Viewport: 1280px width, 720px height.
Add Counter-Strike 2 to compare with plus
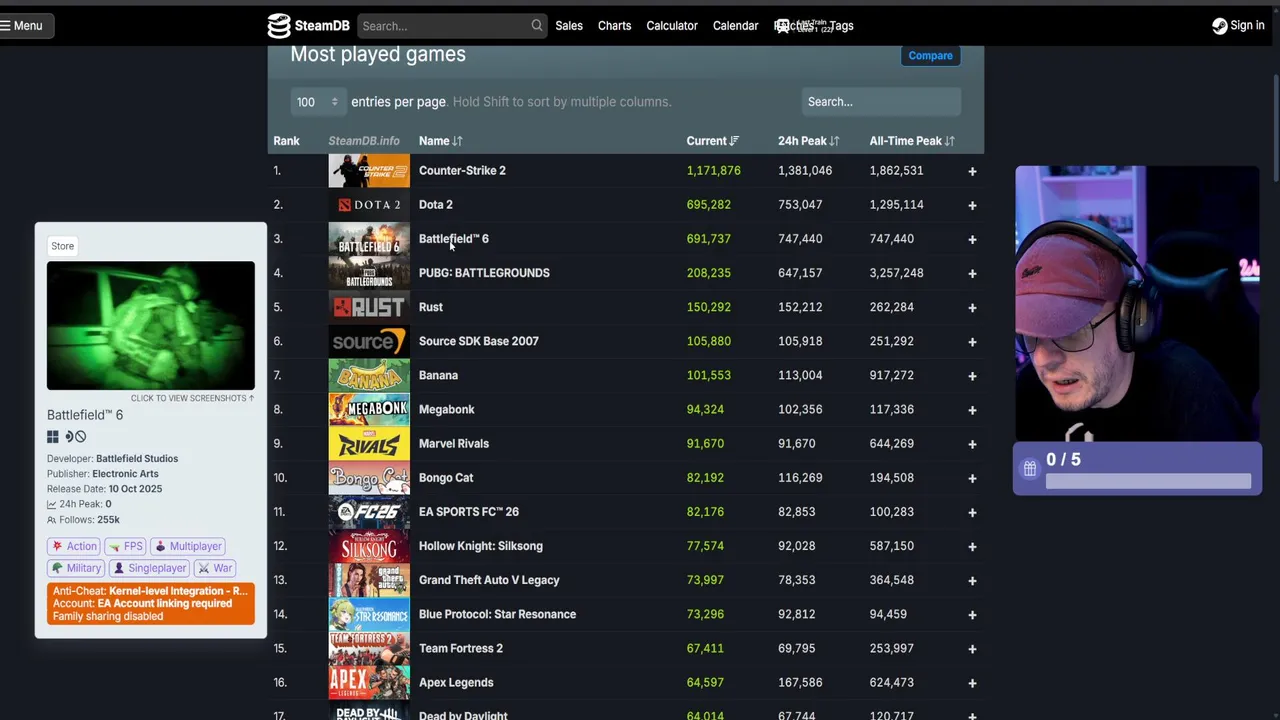(x=972, y=171)
